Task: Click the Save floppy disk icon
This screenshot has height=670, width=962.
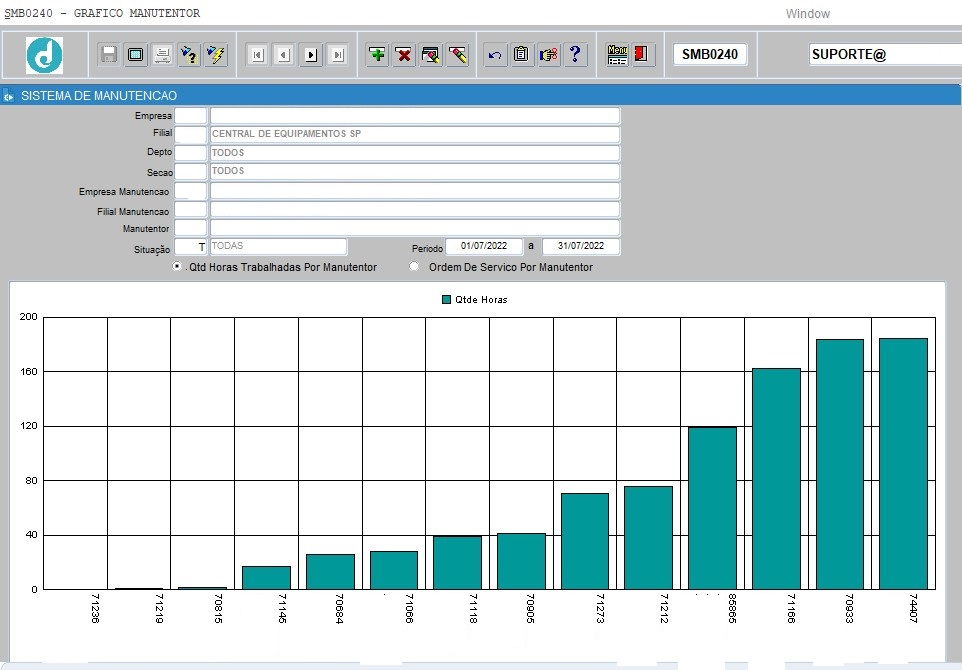Action: 109,55
